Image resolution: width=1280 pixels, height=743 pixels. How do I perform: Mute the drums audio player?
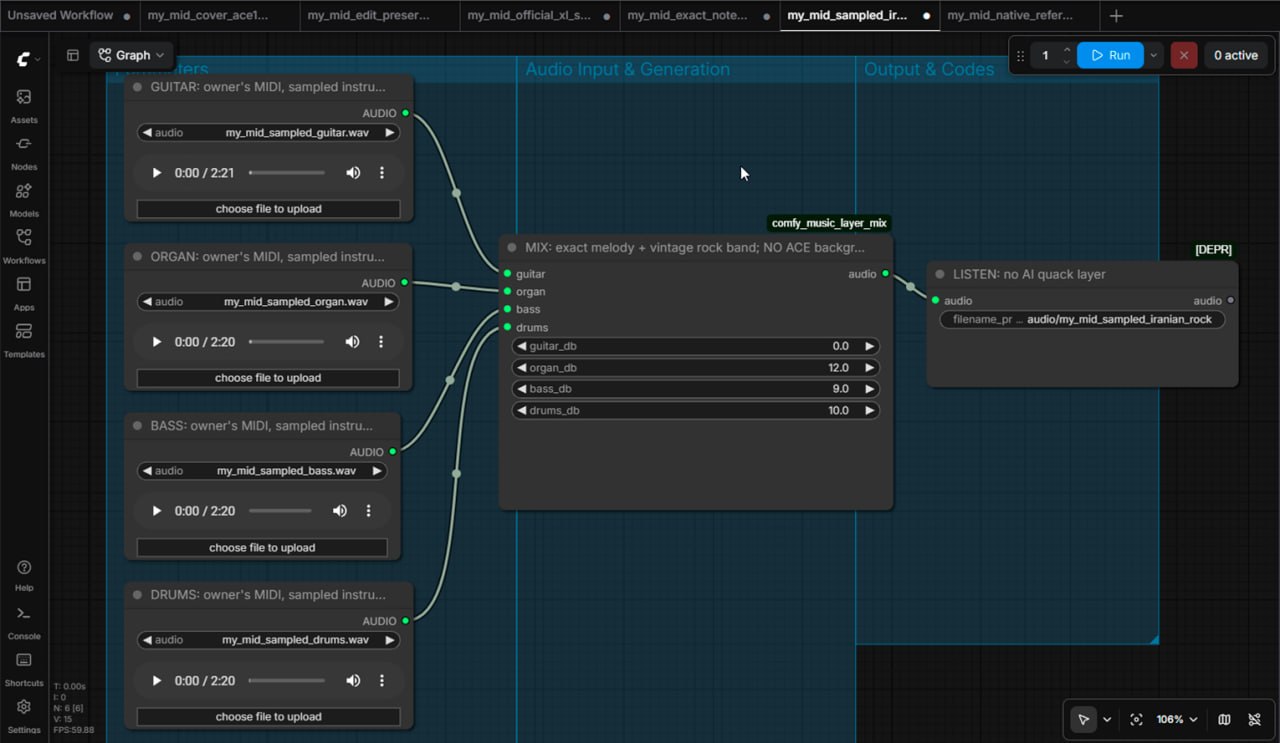pyautogui.click(x=353, y=681)
